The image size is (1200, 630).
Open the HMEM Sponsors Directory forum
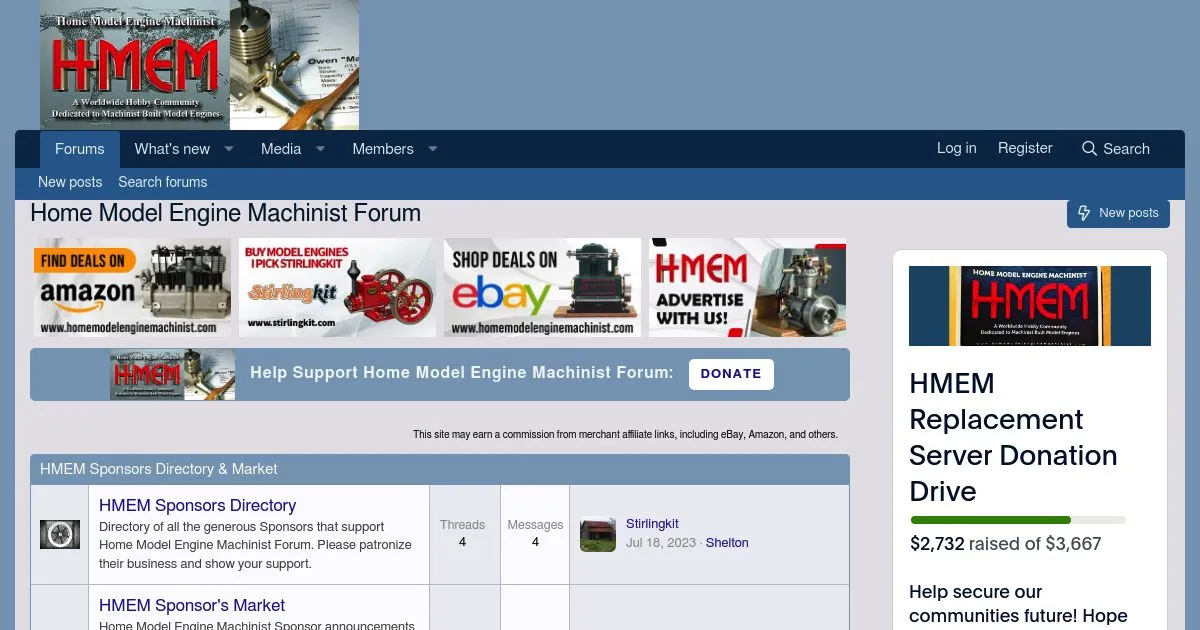(198, 506)
